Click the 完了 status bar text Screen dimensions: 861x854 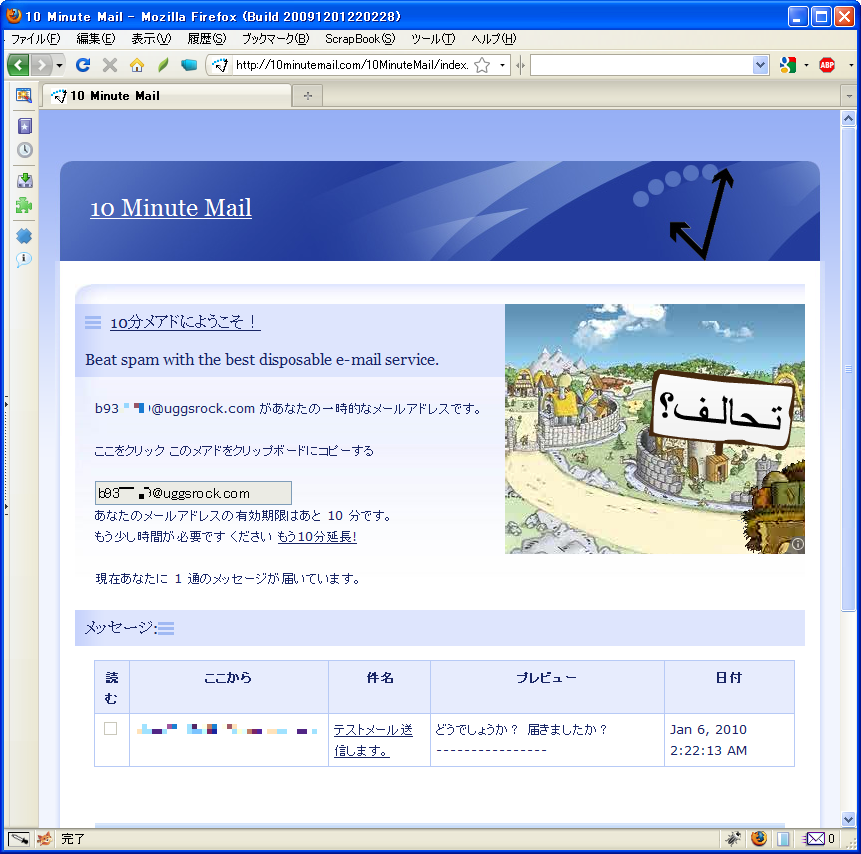pos(73,839)
